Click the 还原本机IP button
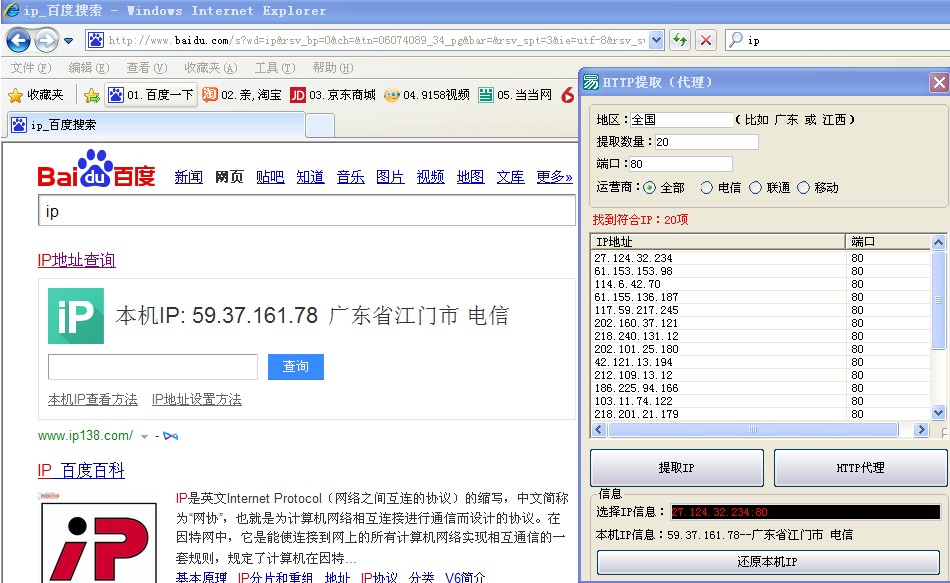Screen dimensions: 950x583 tap(768, 562)
